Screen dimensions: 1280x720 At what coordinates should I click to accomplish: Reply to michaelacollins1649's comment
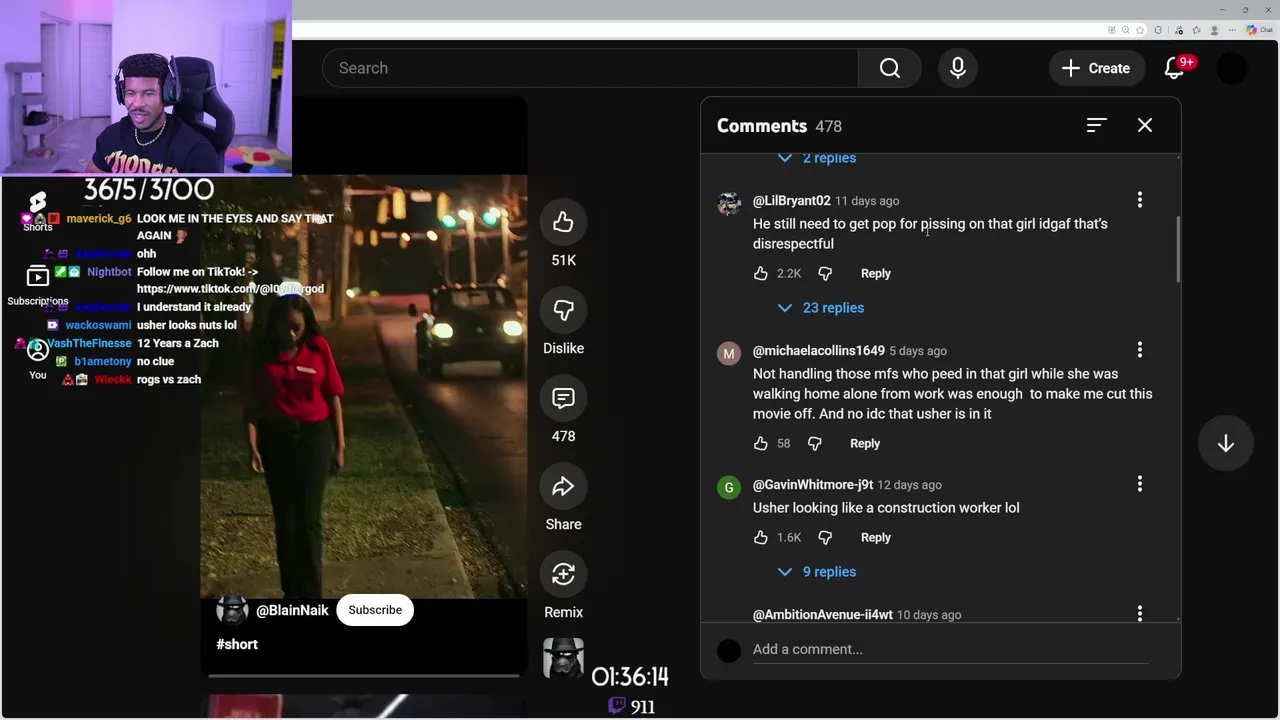pyautogui.click(x=865, y=443)
